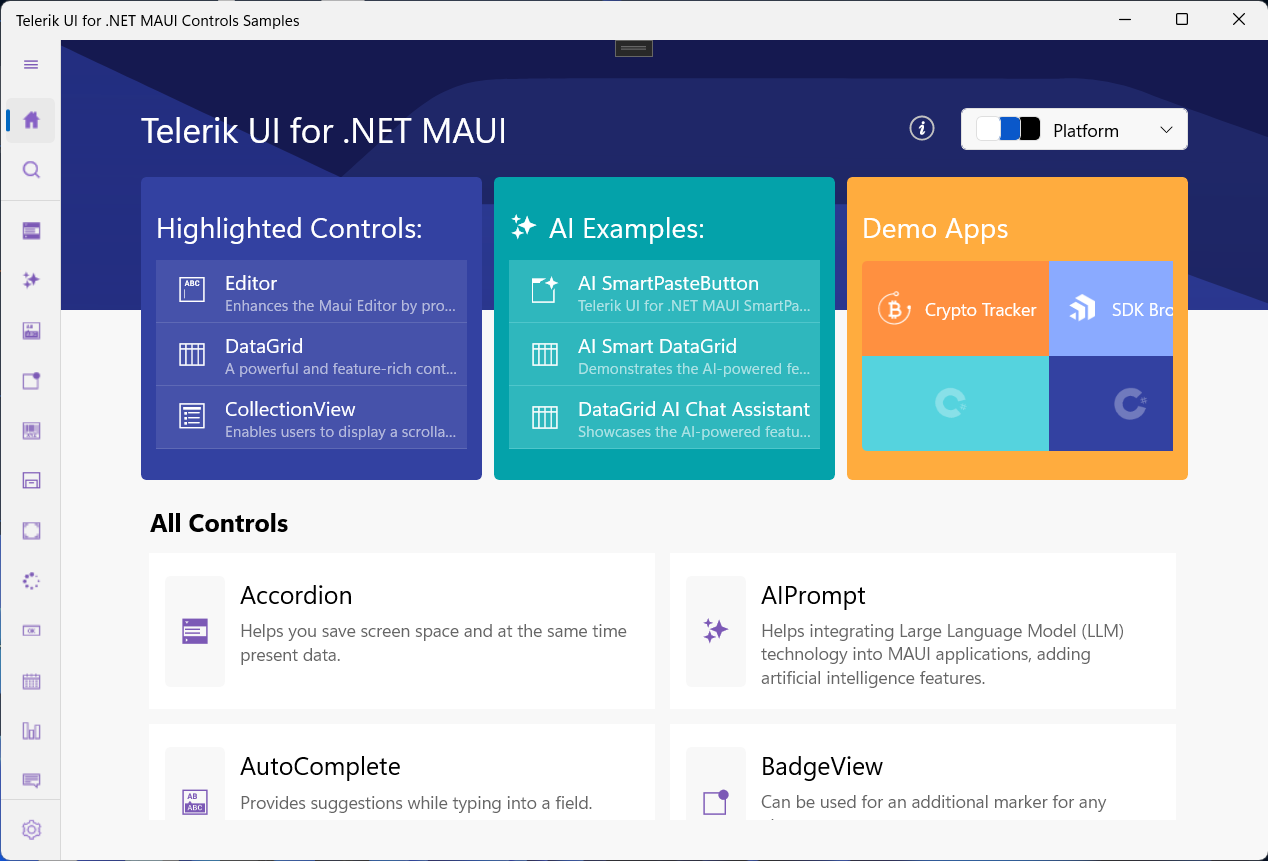Open the Editor highlighted control

pos(311,291)
